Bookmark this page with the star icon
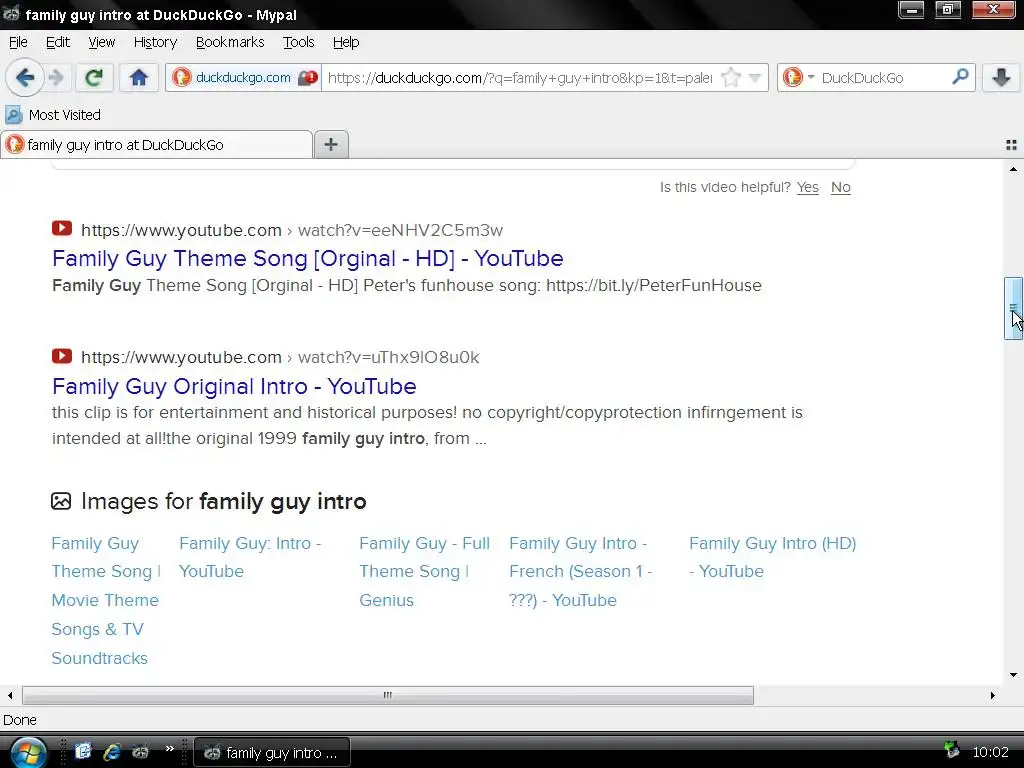1024x768 pixels. coord(731,78)
